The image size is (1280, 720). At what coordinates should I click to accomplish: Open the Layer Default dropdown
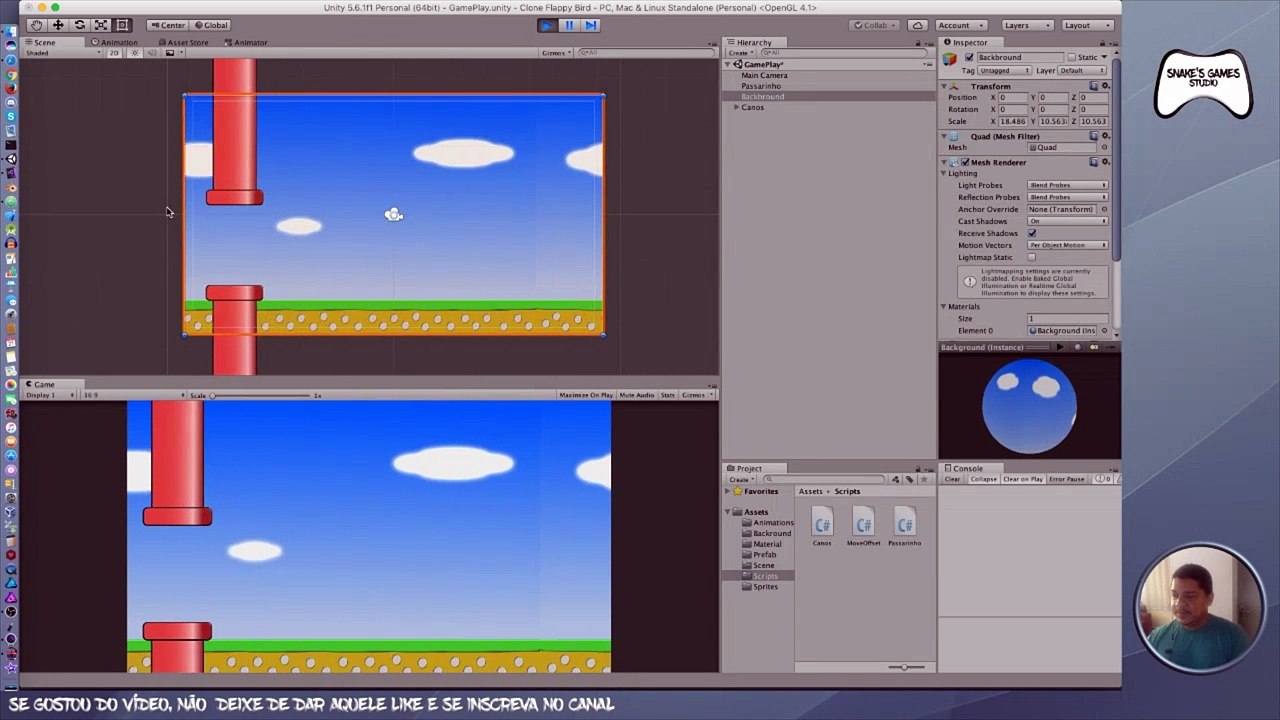[1084, 71]
